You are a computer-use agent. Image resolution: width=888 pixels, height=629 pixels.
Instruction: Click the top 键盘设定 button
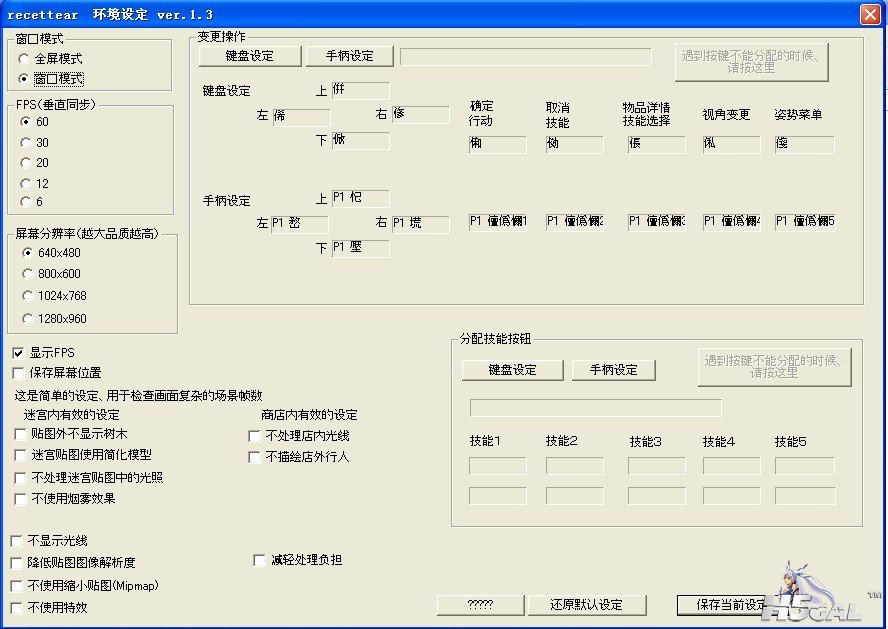249,56
